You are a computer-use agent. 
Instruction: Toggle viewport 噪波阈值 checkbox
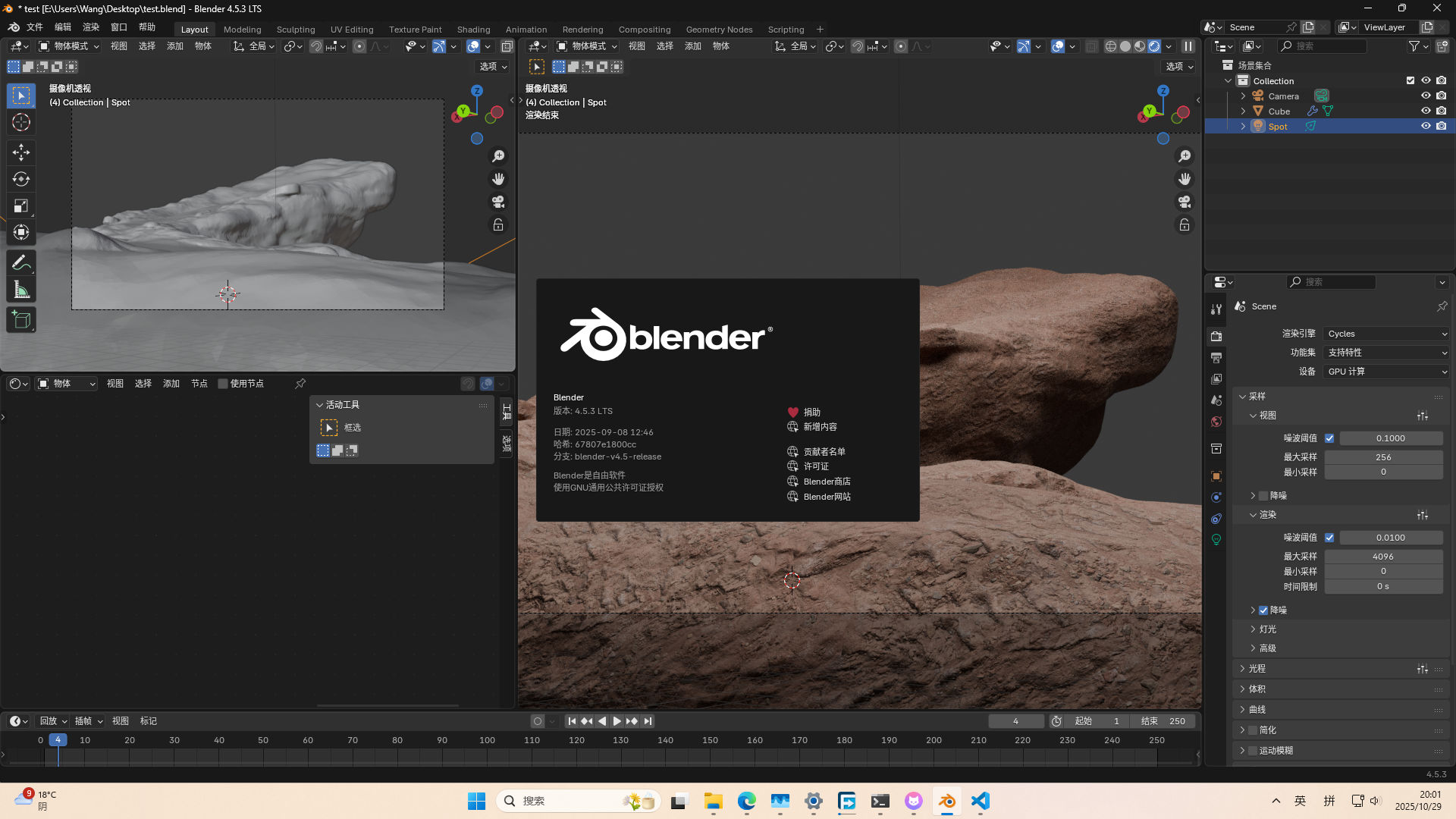tap(1329, 438)
